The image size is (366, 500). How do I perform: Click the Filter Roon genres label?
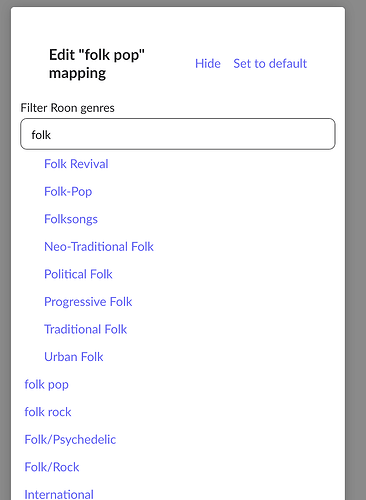[67, 108]
